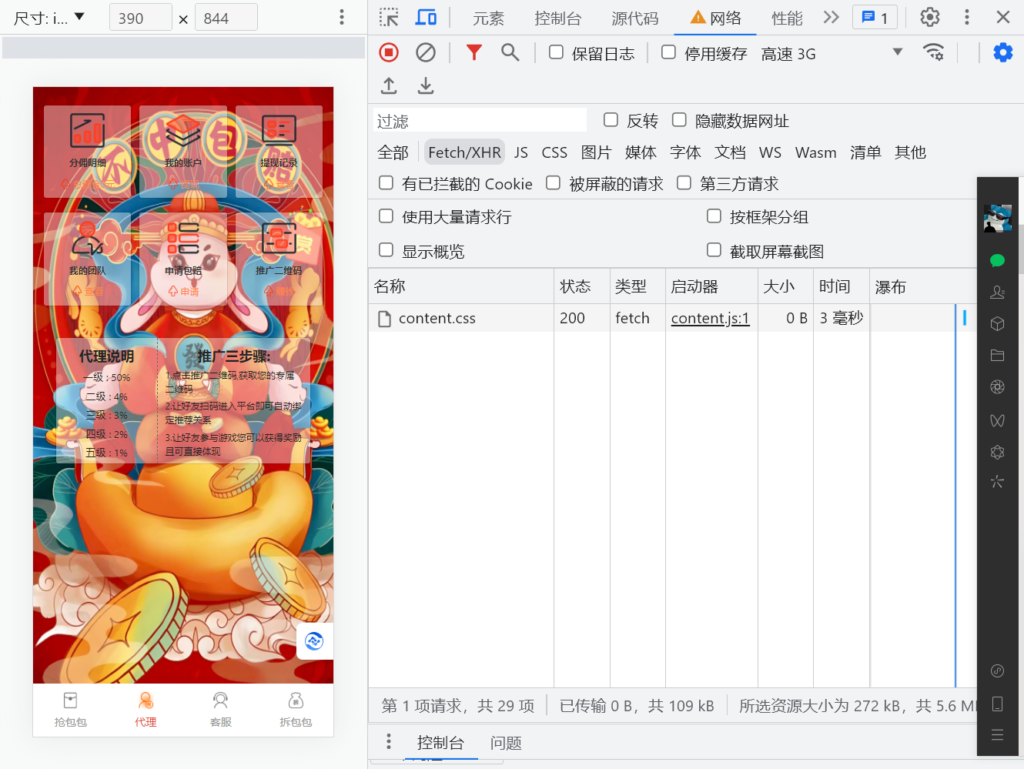1024x769 pixels.
Task: Open the network request filter funnel
Action: point(472,52)
